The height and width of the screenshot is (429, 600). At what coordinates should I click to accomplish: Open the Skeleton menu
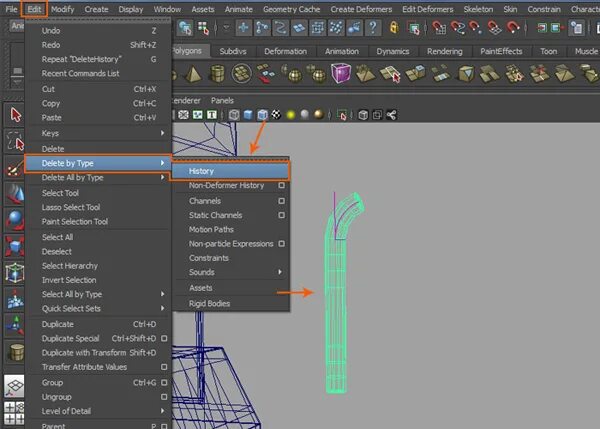click(478, 9)
